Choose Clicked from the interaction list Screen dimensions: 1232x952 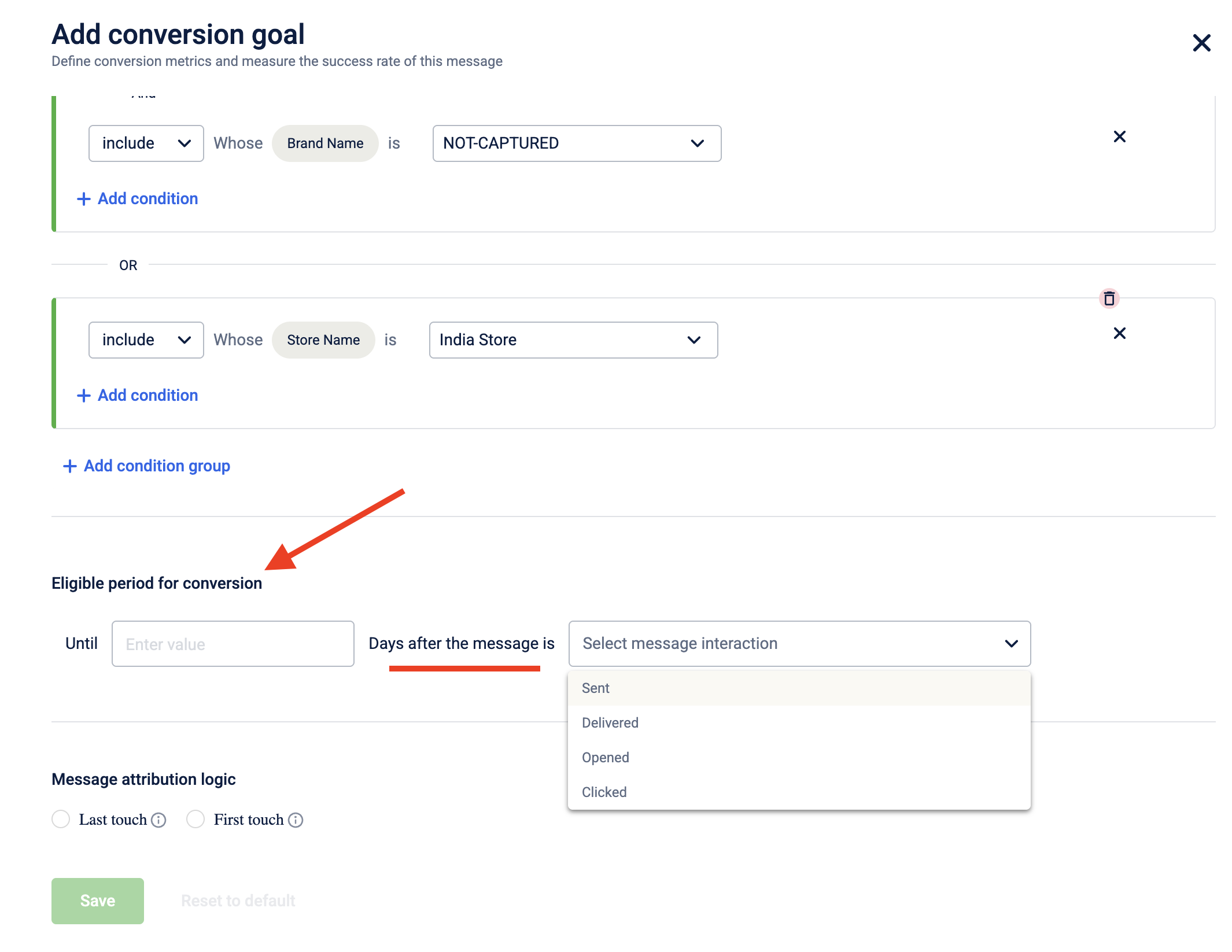(x=604, y=792)
